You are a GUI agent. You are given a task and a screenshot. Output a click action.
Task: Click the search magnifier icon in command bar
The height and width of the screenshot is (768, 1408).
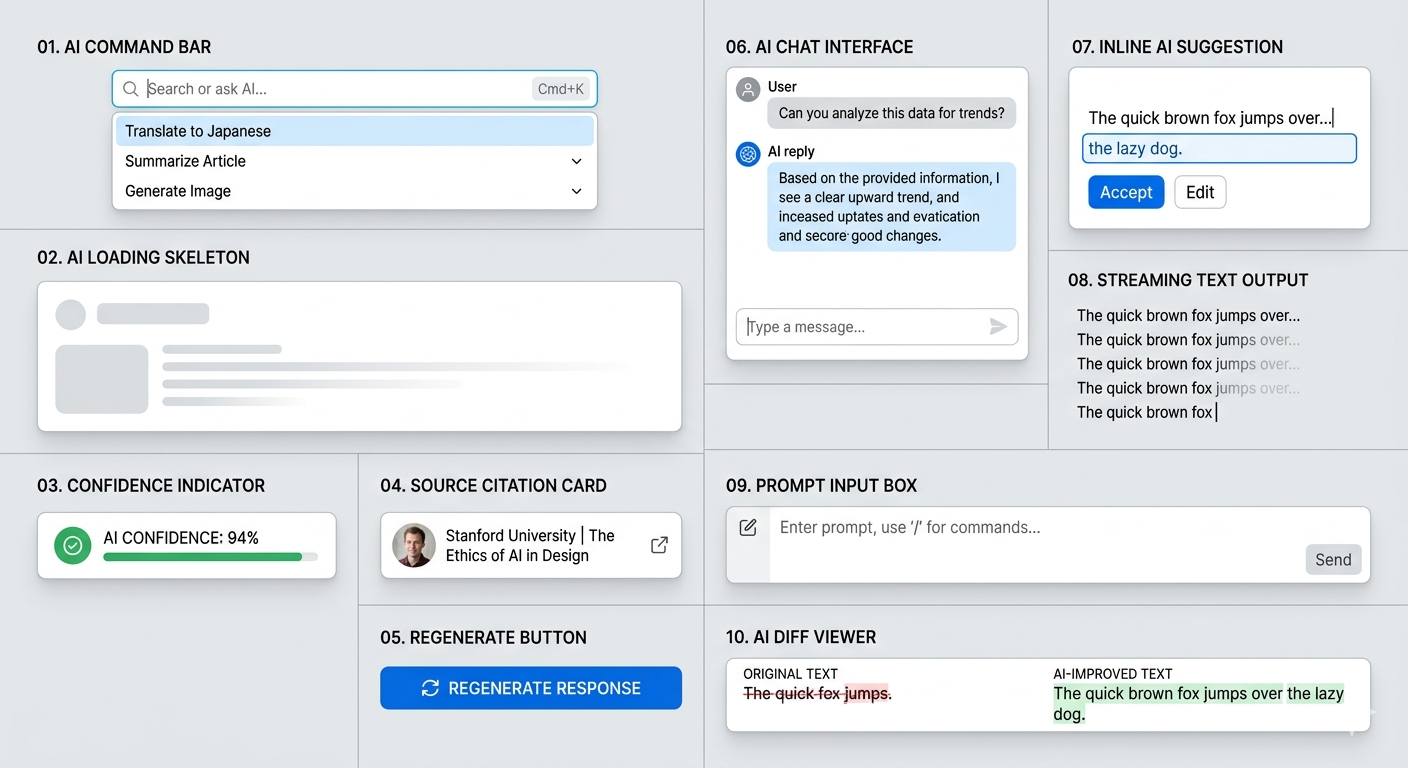pos(131,89)
